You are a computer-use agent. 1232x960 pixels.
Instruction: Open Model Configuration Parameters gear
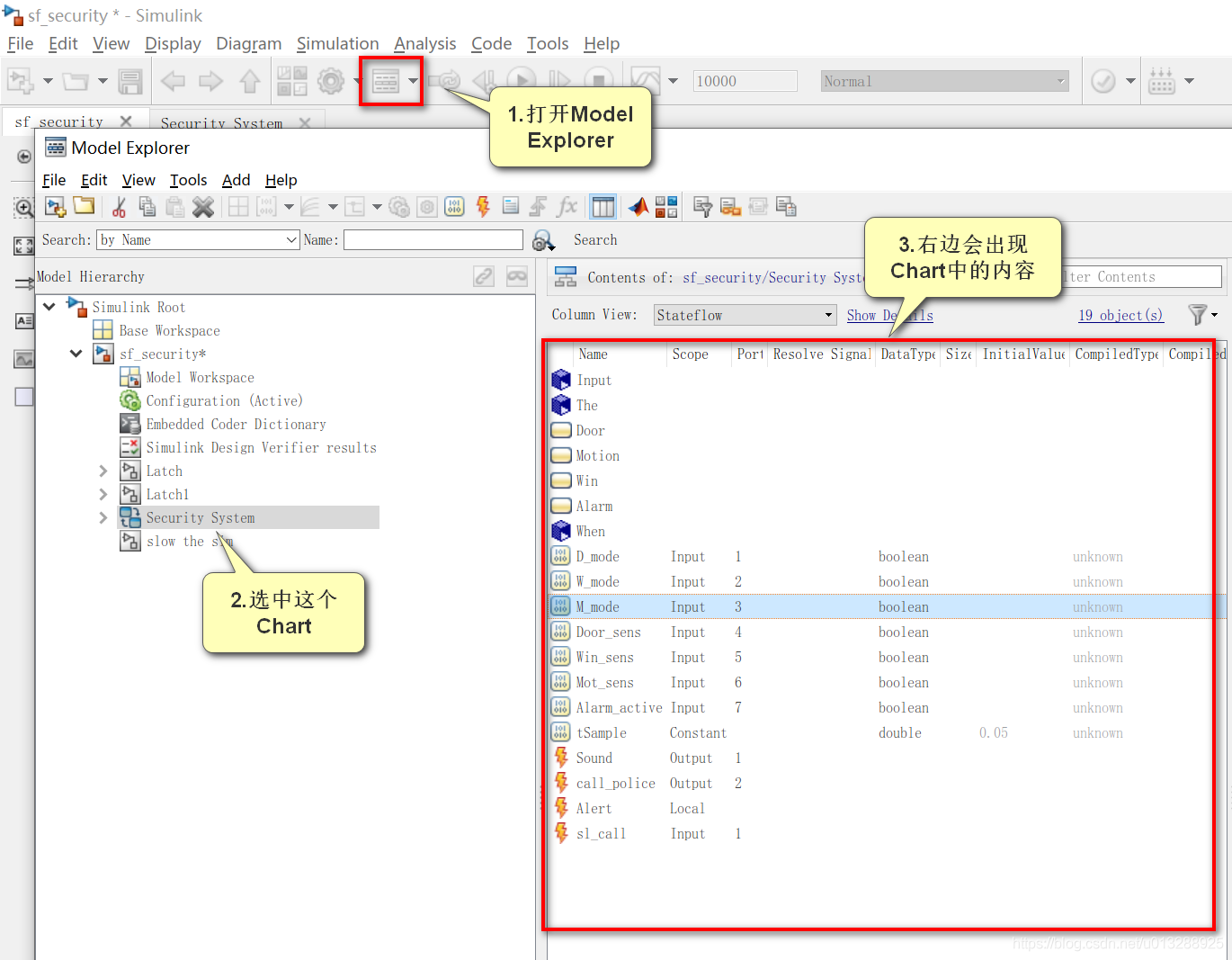pyautogui.click(x=331, y=81)
